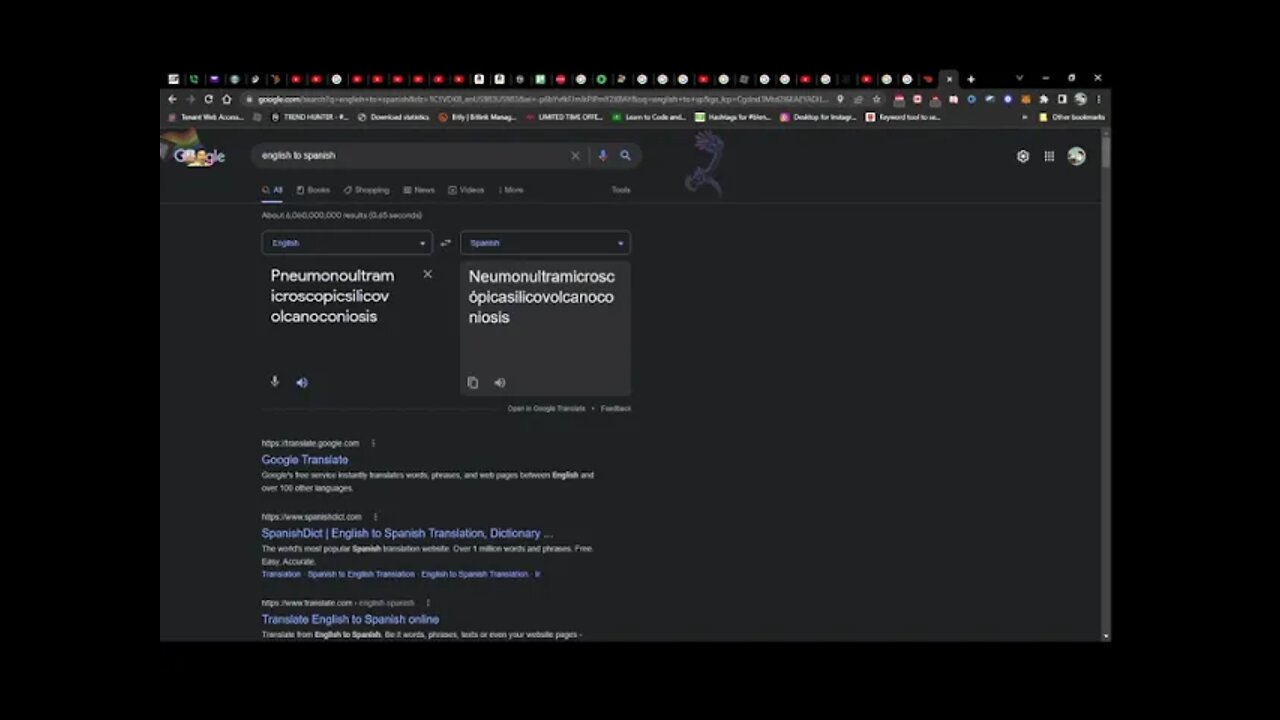
Task: Open Translate English to Spanish online link
Action: [x=350, y=619]
